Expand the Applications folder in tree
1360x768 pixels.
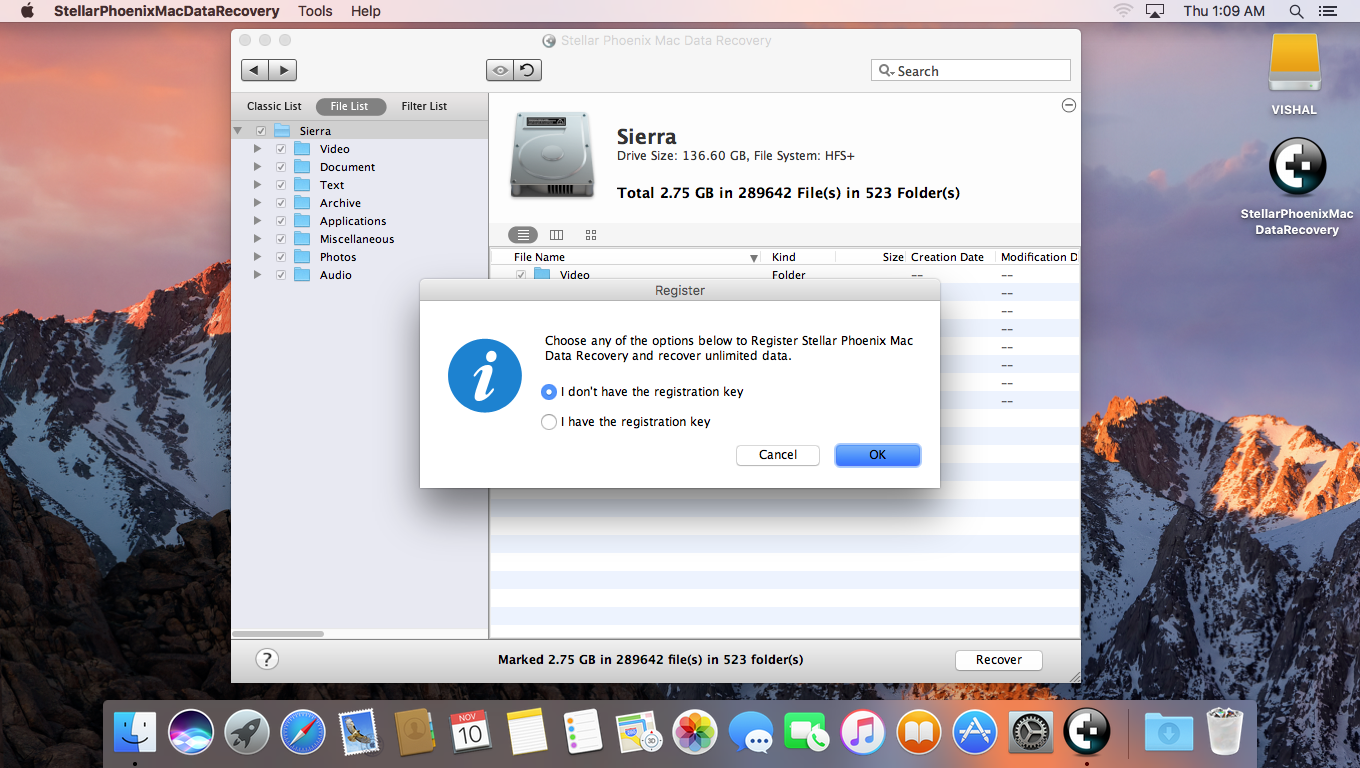pyautogui.click(x=257, y=221)
